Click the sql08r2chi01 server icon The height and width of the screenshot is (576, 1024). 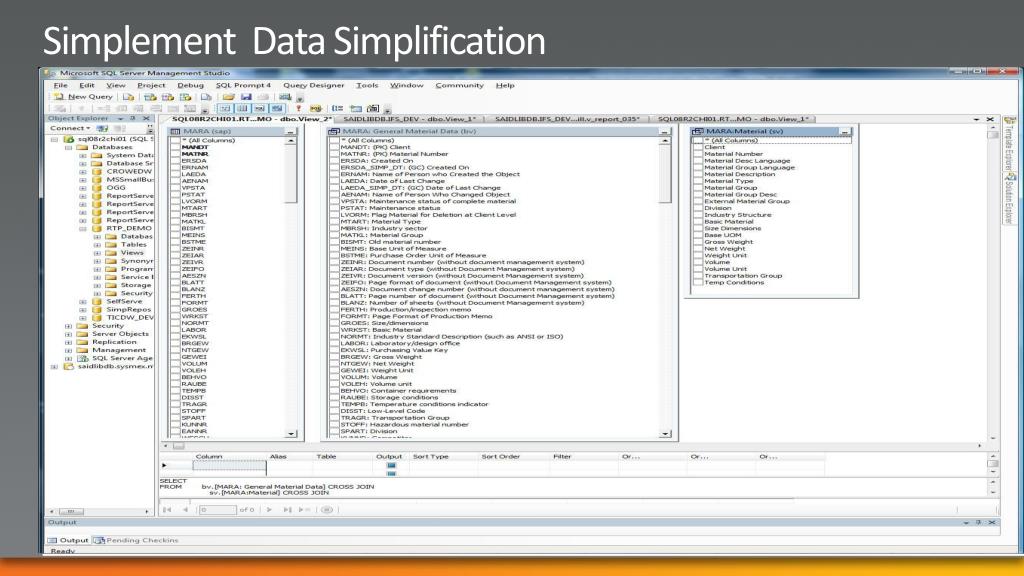tap(69, 139)
